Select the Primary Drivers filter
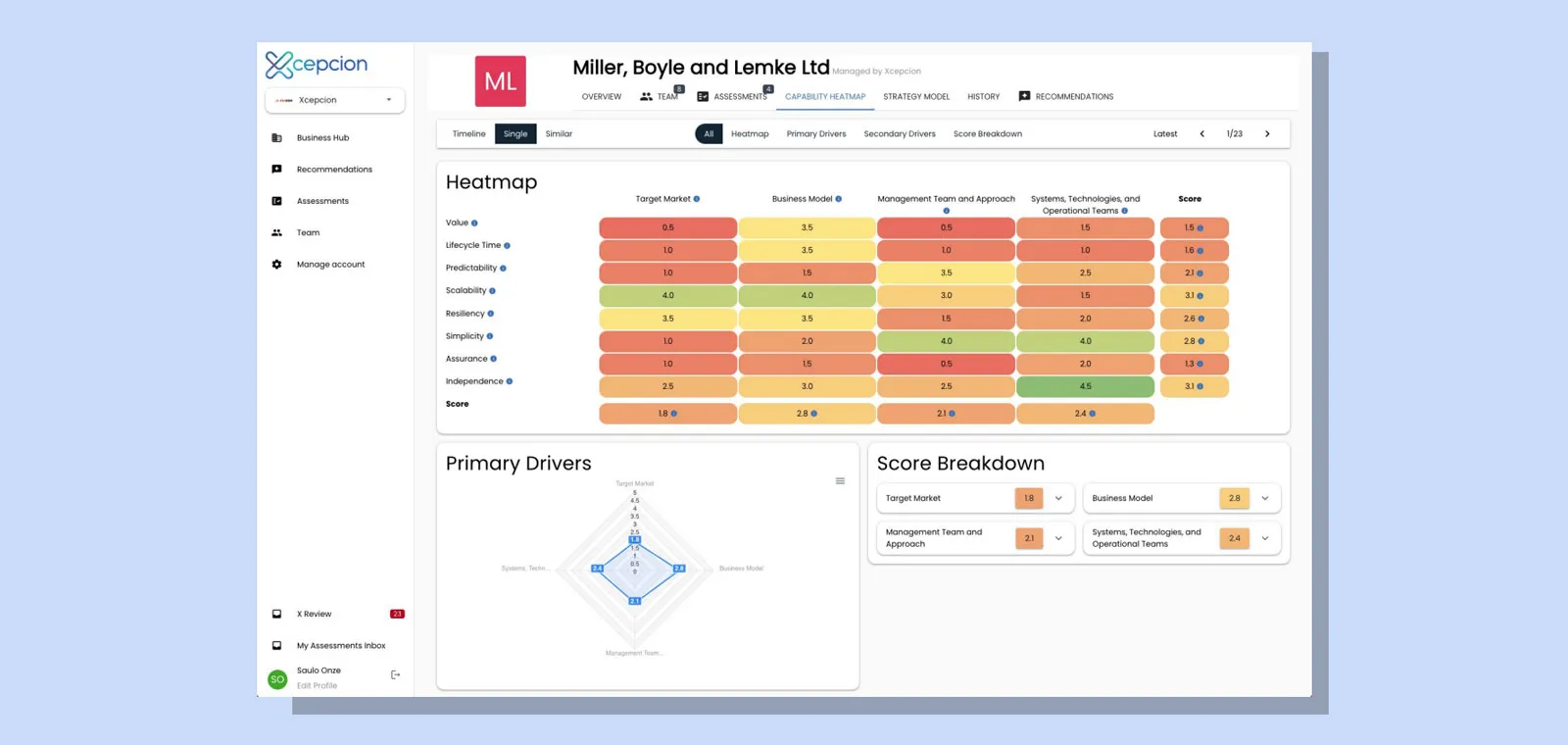 pyautogui.click(x=816, y=134)
